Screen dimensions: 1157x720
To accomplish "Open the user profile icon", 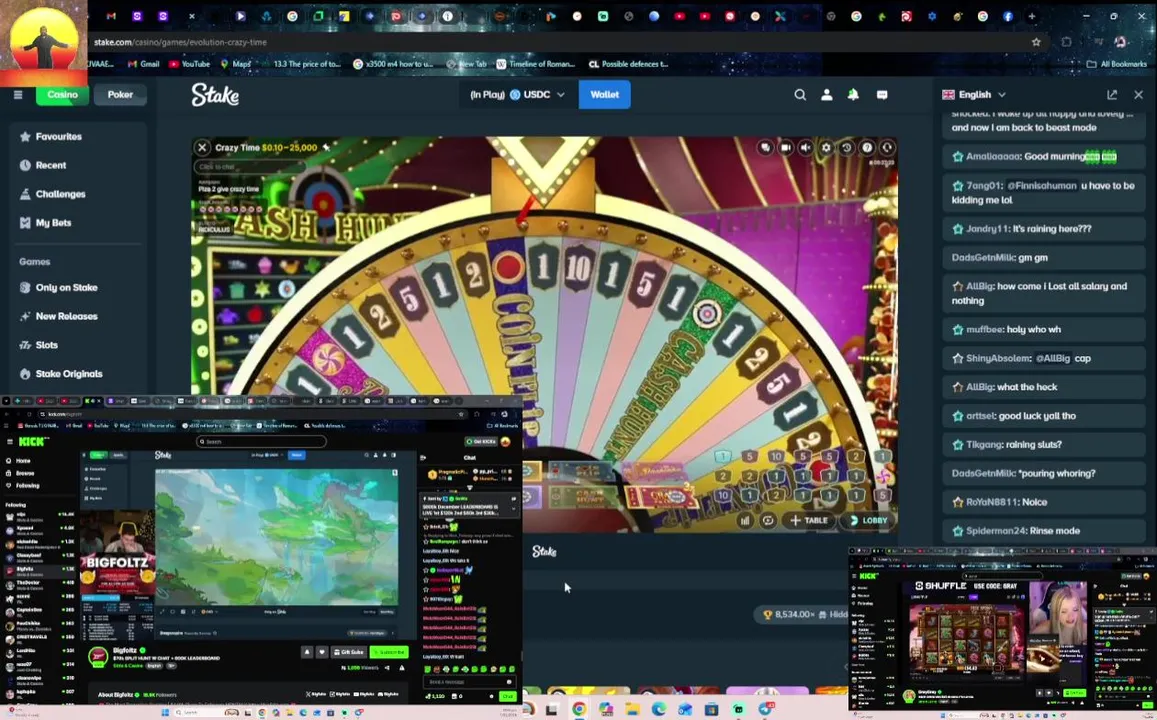I will tap(826, 94).
